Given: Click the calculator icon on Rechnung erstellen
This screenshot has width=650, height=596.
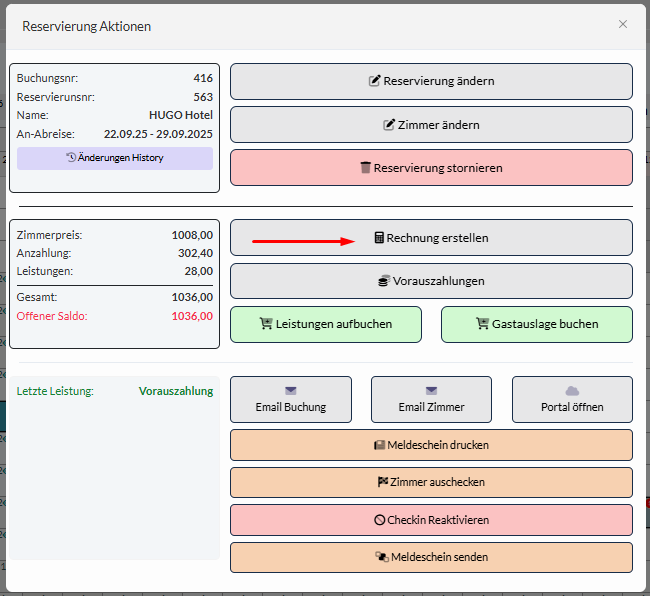Looking at the screenshot, I should click(379, 238).
